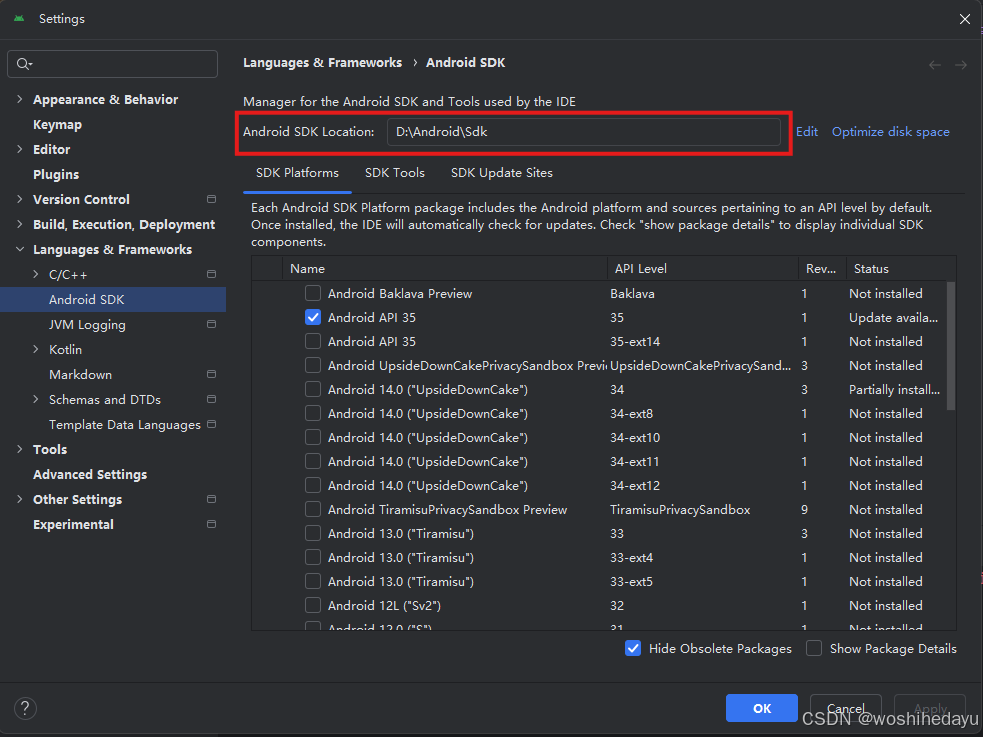Click the Android SDK Location field
This screenshot has height=737, width=983.
584,132
